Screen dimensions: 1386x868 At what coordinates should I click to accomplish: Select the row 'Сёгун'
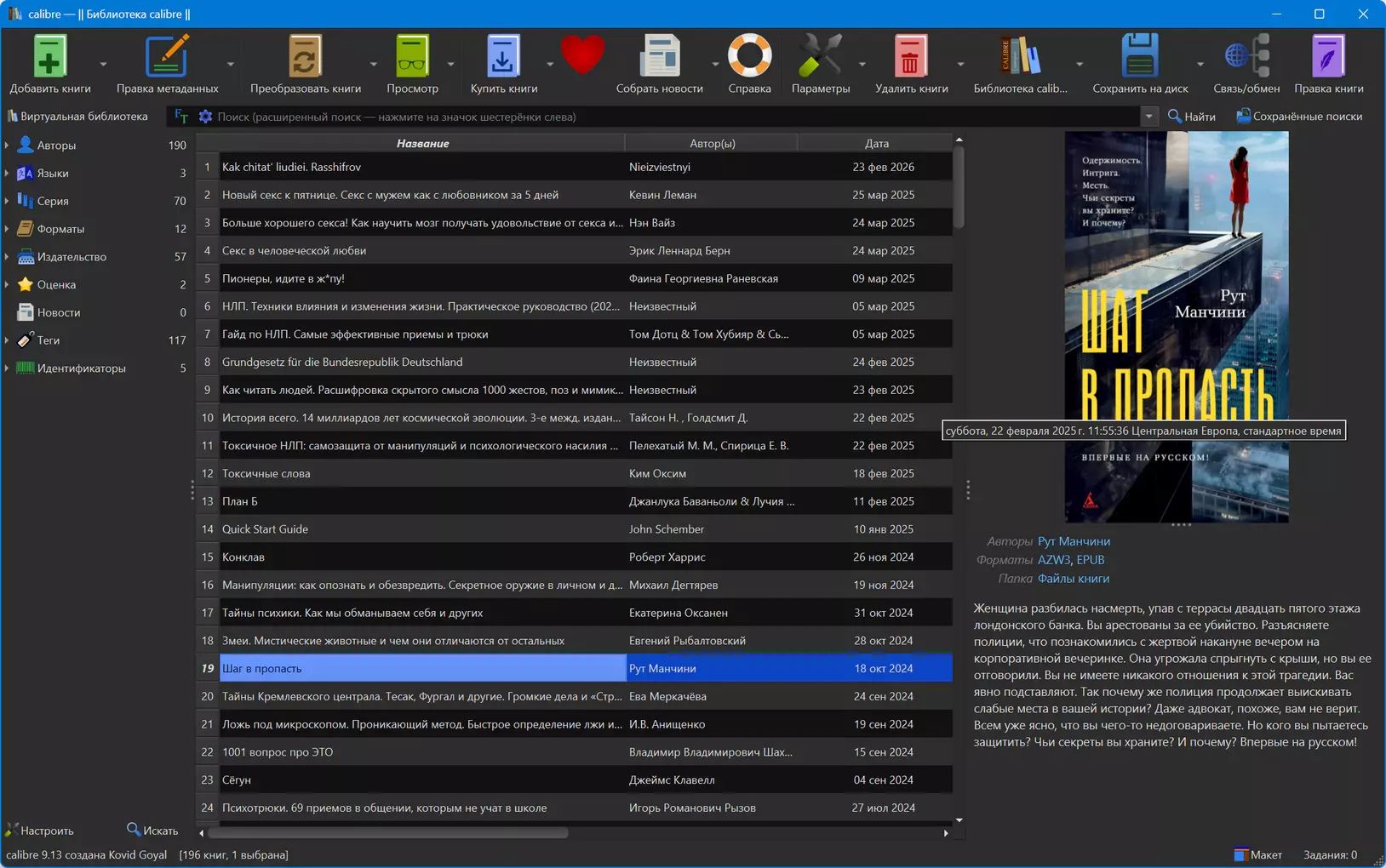(x=586, y=780)
